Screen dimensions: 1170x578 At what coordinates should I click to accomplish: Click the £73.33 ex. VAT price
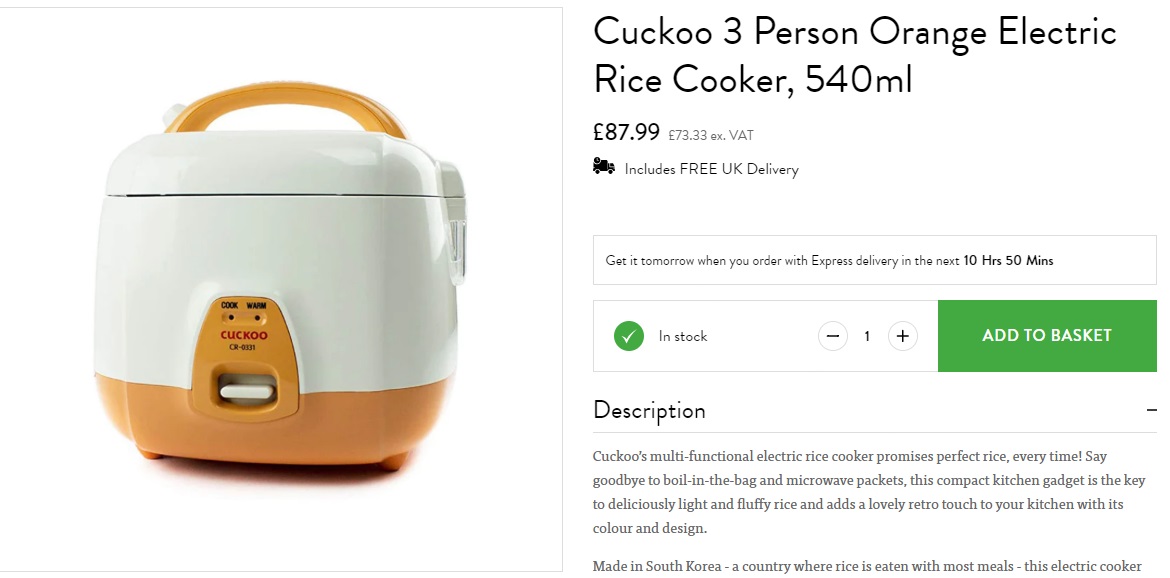710,136
